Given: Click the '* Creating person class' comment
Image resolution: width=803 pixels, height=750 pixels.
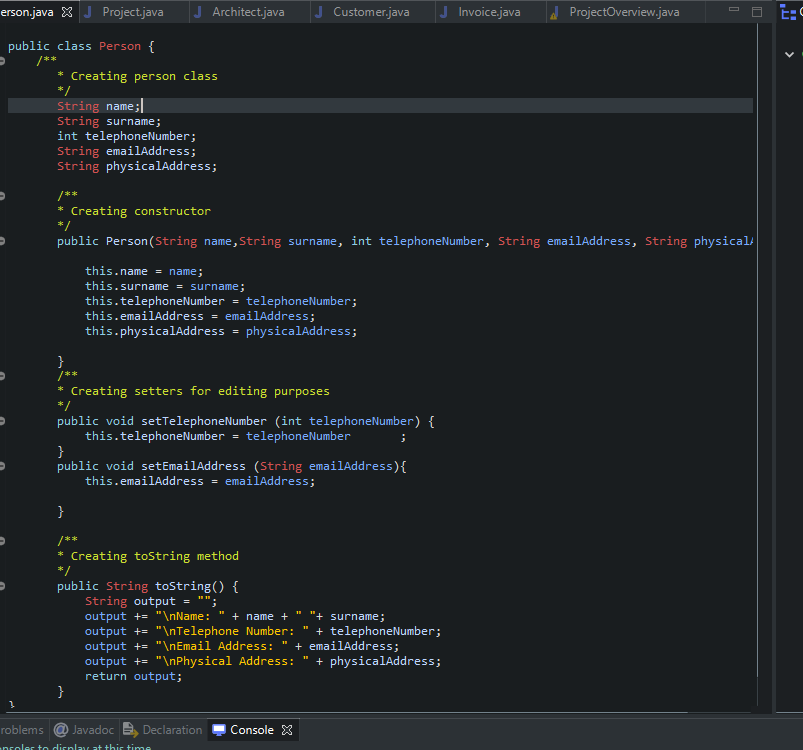Looking at the screenshot, I should pos(137,76).
